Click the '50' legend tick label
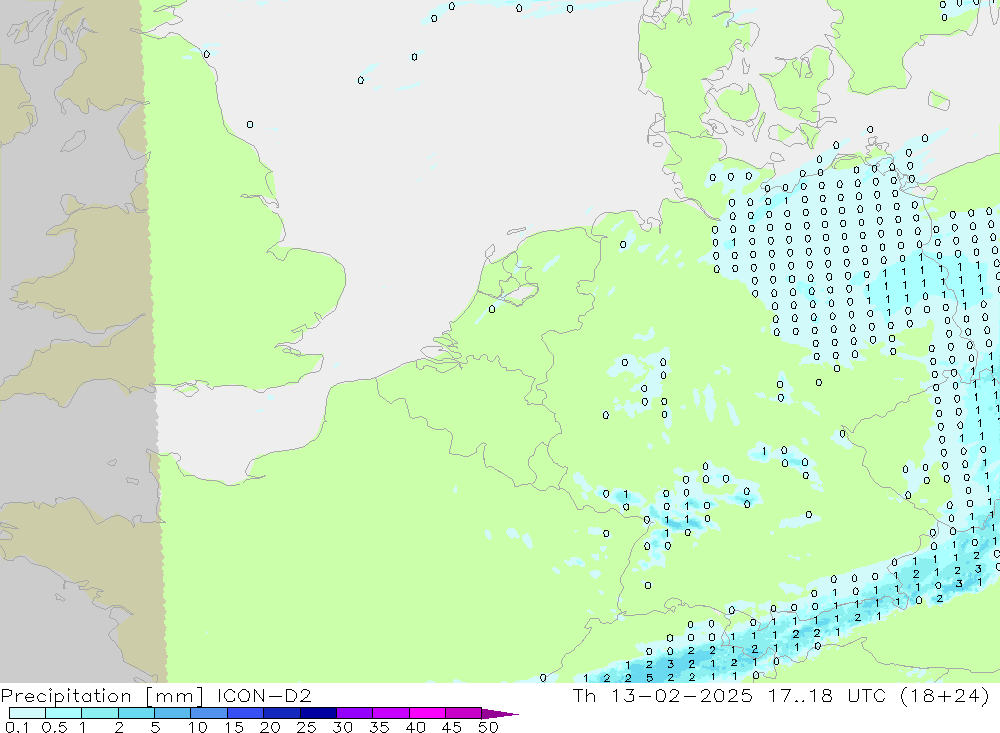This screenshot has width=1000, height=733. coord(489,727)
